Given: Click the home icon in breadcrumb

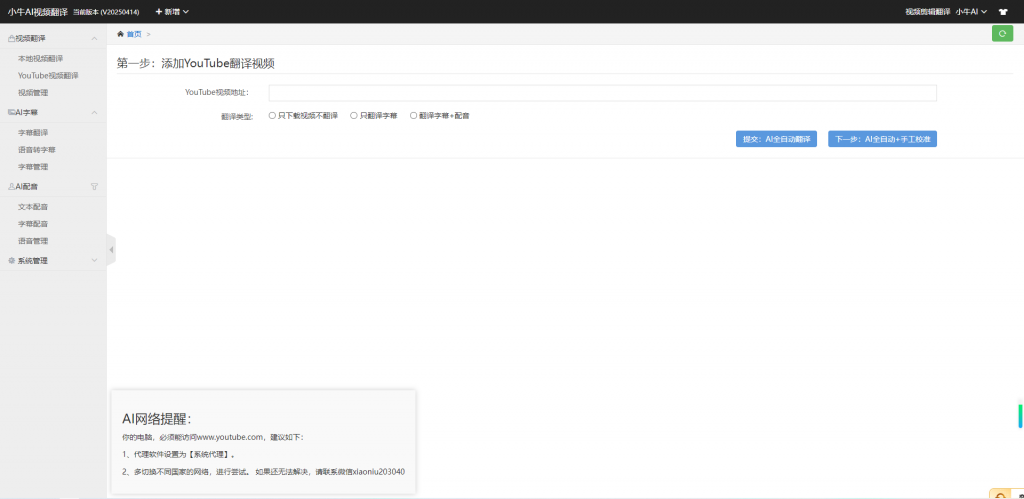Looking at the screenshot, I should pos(120,34).
